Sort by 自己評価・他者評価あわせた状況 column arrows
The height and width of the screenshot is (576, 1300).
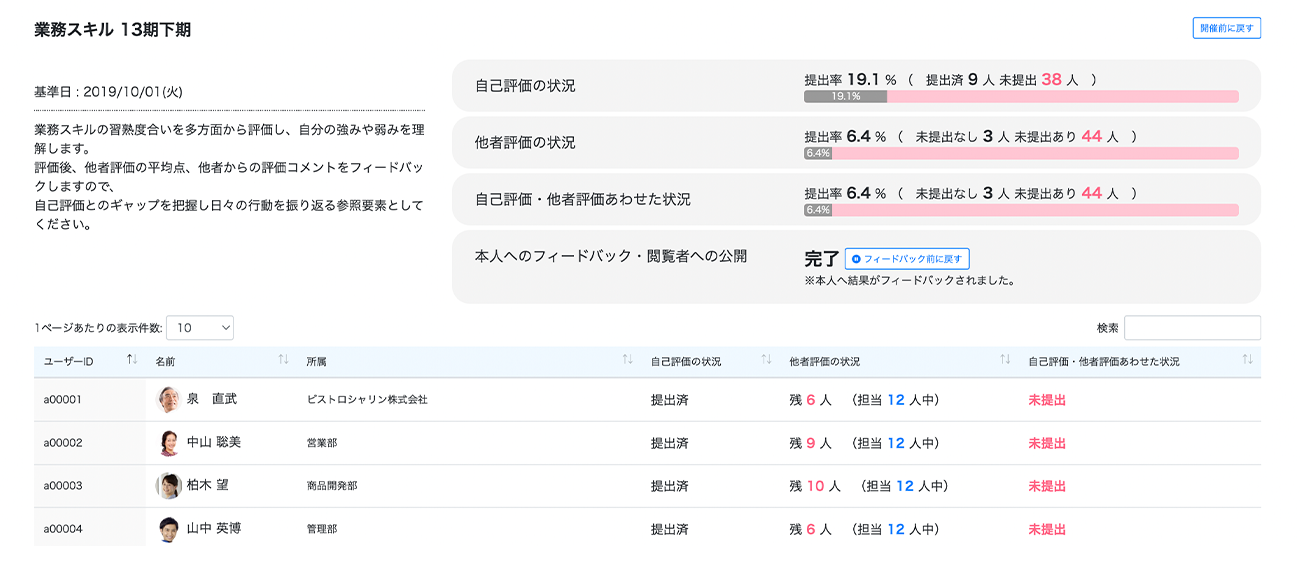[1247, 360]
